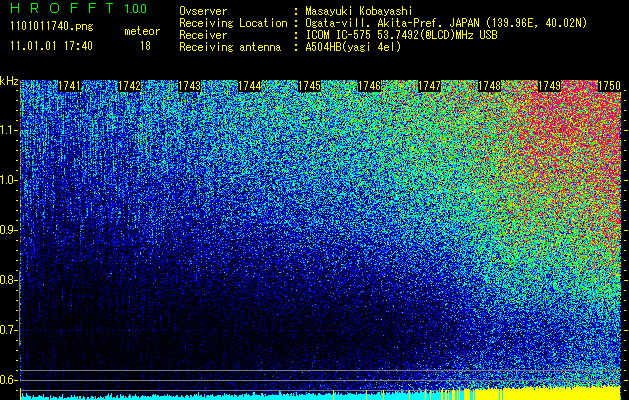Image resolution: width=629 pixels, height=400 pixels.
Task: Click the 0.6 frequency axis label
Action: click(x=9, y=380)
